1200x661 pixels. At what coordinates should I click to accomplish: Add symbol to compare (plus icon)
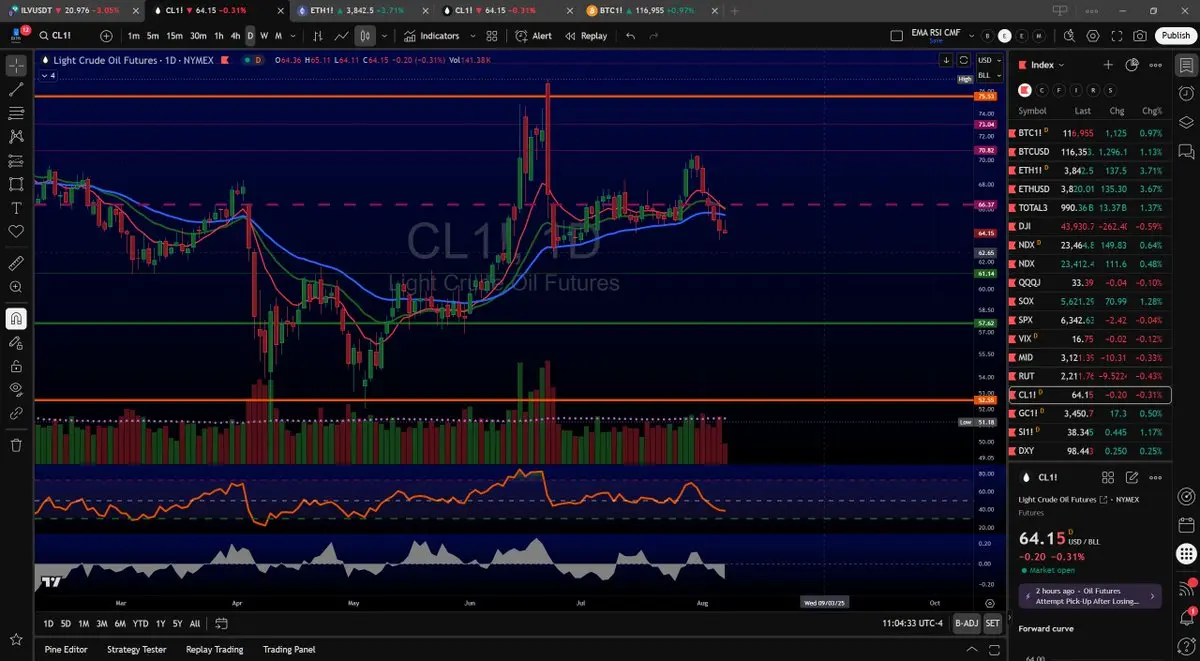click(107, 35)
